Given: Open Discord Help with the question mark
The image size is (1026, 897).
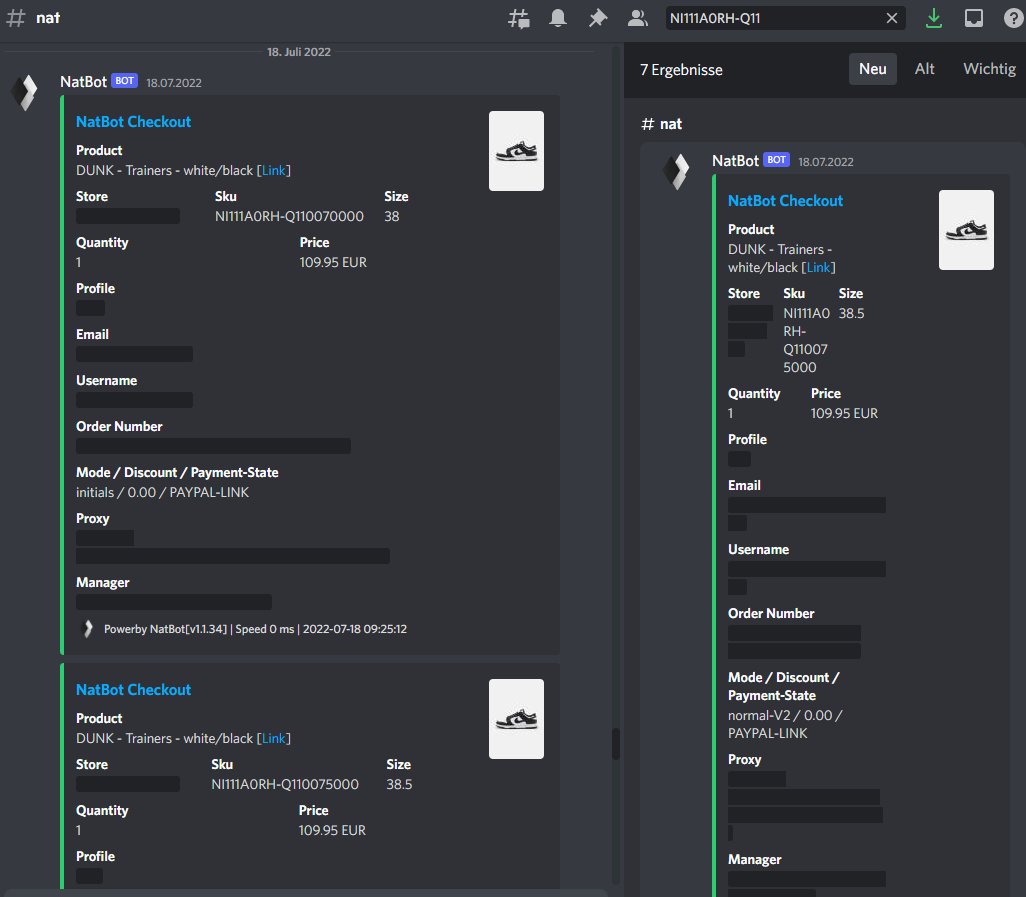Looking at the screenshot, I should point(1013,17).
